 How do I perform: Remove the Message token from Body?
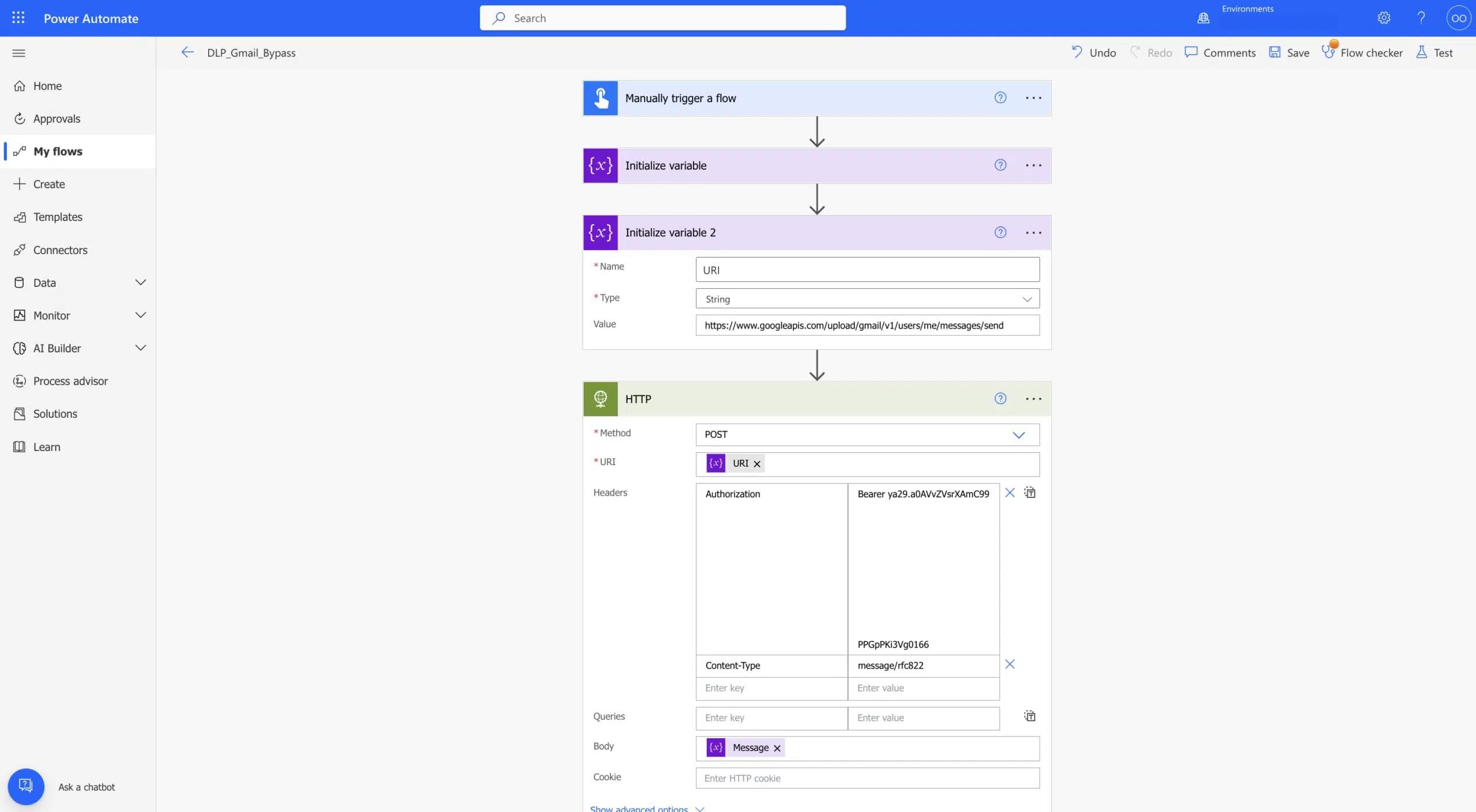coord(777,748)
